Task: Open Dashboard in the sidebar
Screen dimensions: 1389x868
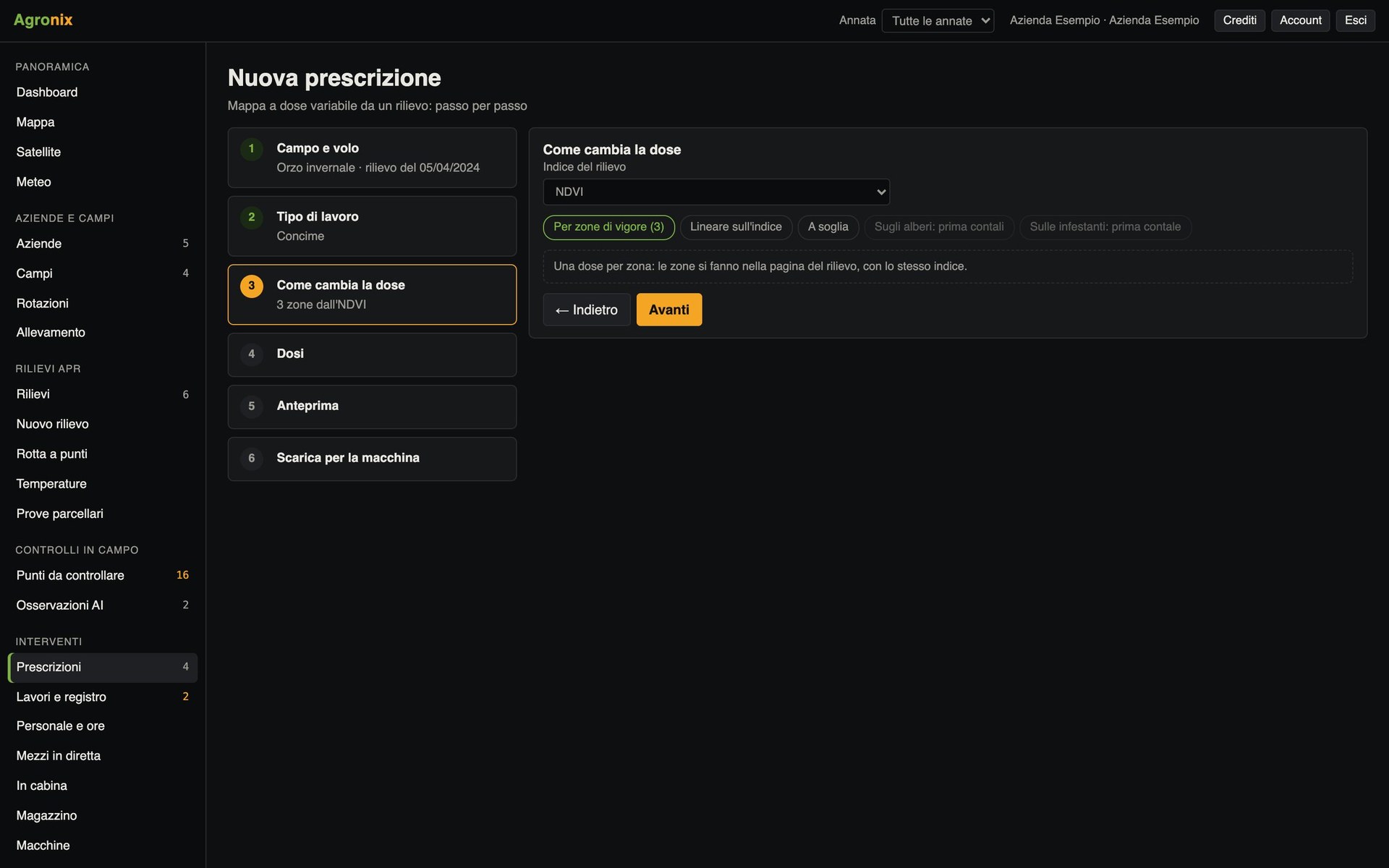Action: (103, 93)
